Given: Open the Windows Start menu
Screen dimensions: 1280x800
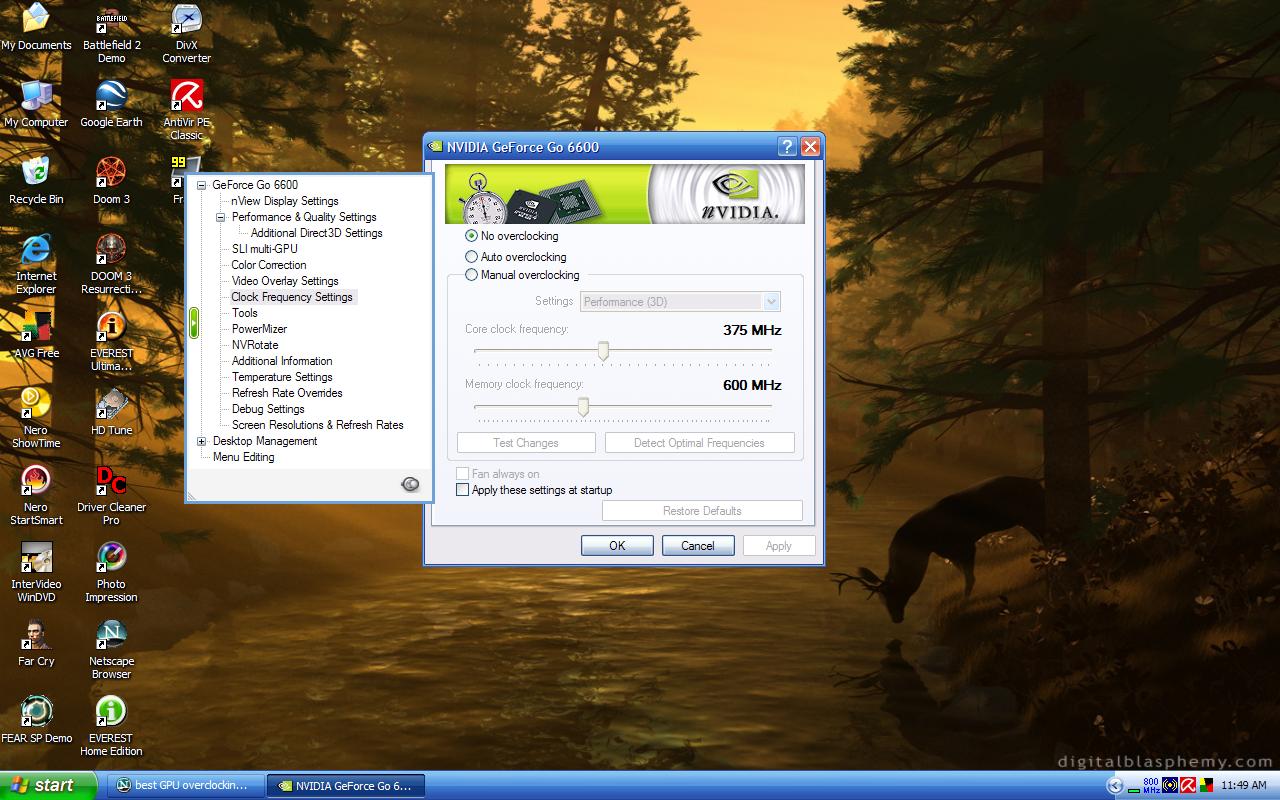Looking at the screenshot, I should point(48,785).
